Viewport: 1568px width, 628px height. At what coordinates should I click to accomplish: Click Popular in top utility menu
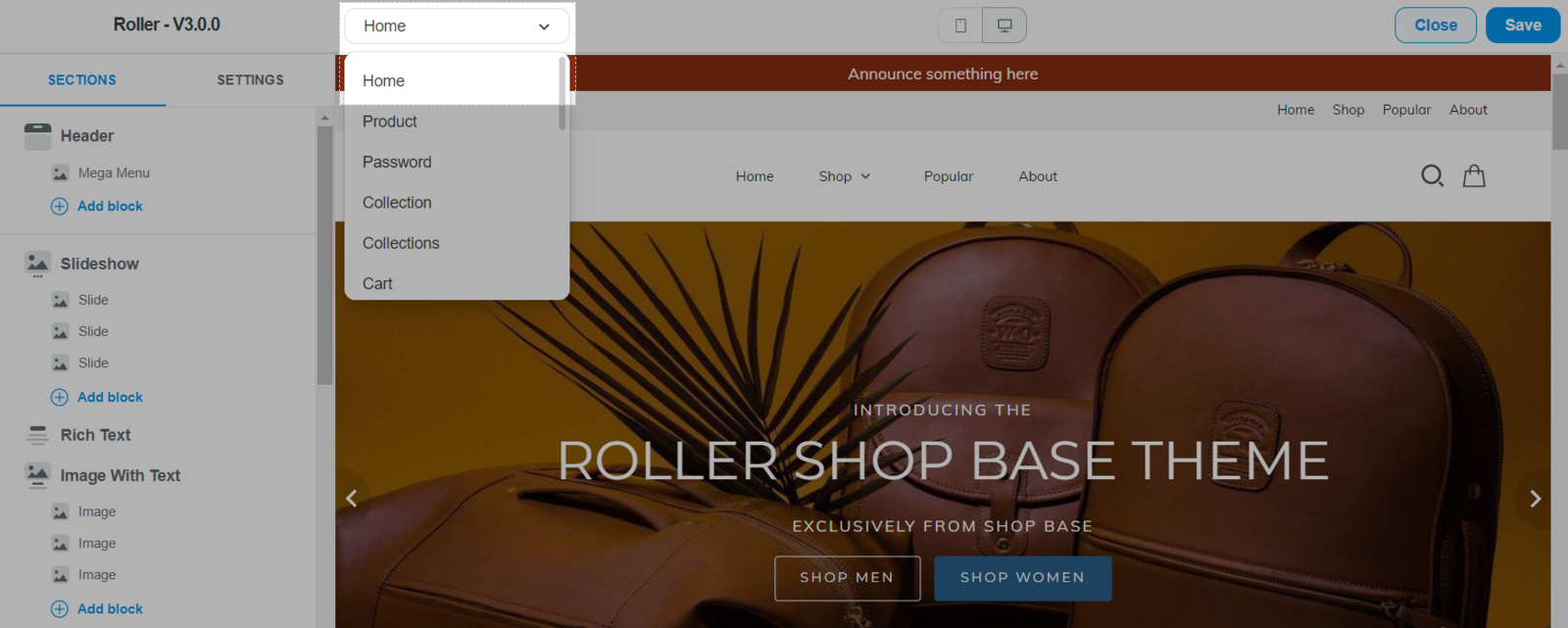[x=1406, y=110]
